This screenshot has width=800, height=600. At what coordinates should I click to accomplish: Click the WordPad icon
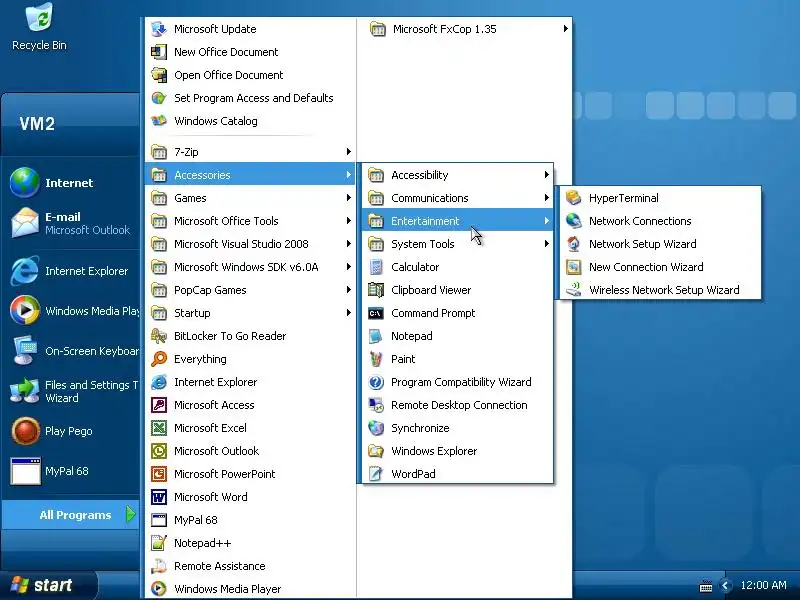376,474
